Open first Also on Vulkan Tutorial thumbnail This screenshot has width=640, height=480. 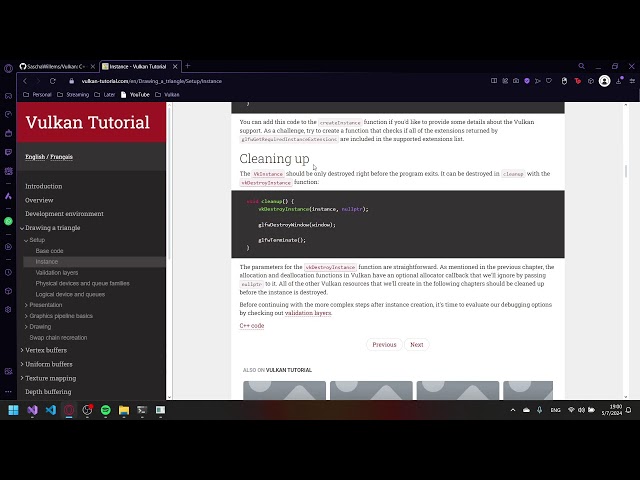(x=284, y=390)
